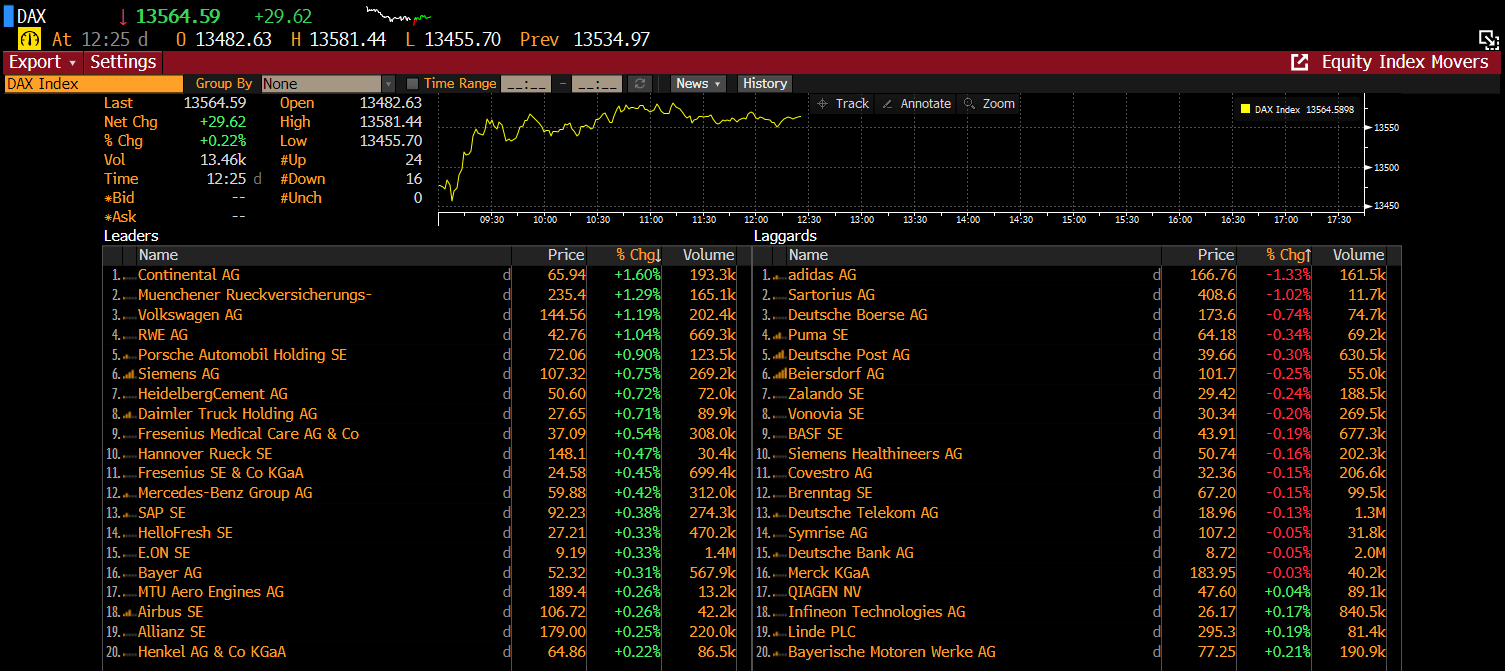Click the pop-out icon beside Equity Index Movers
The width and height of the screenshot is (1505, 671).
tap(1299, 62)
